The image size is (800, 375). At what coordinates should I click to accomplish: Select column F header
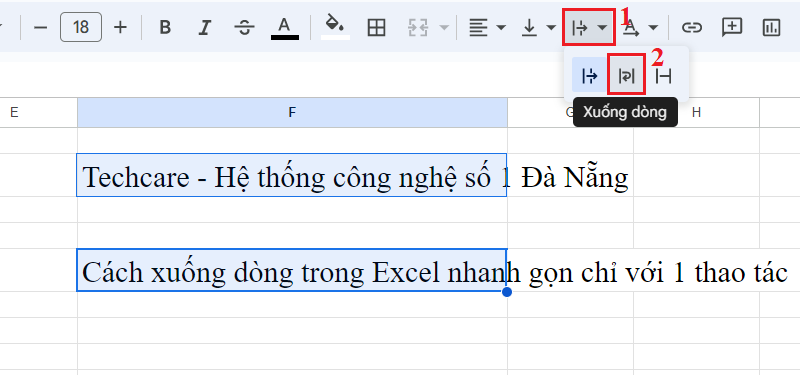pos(292,112)
